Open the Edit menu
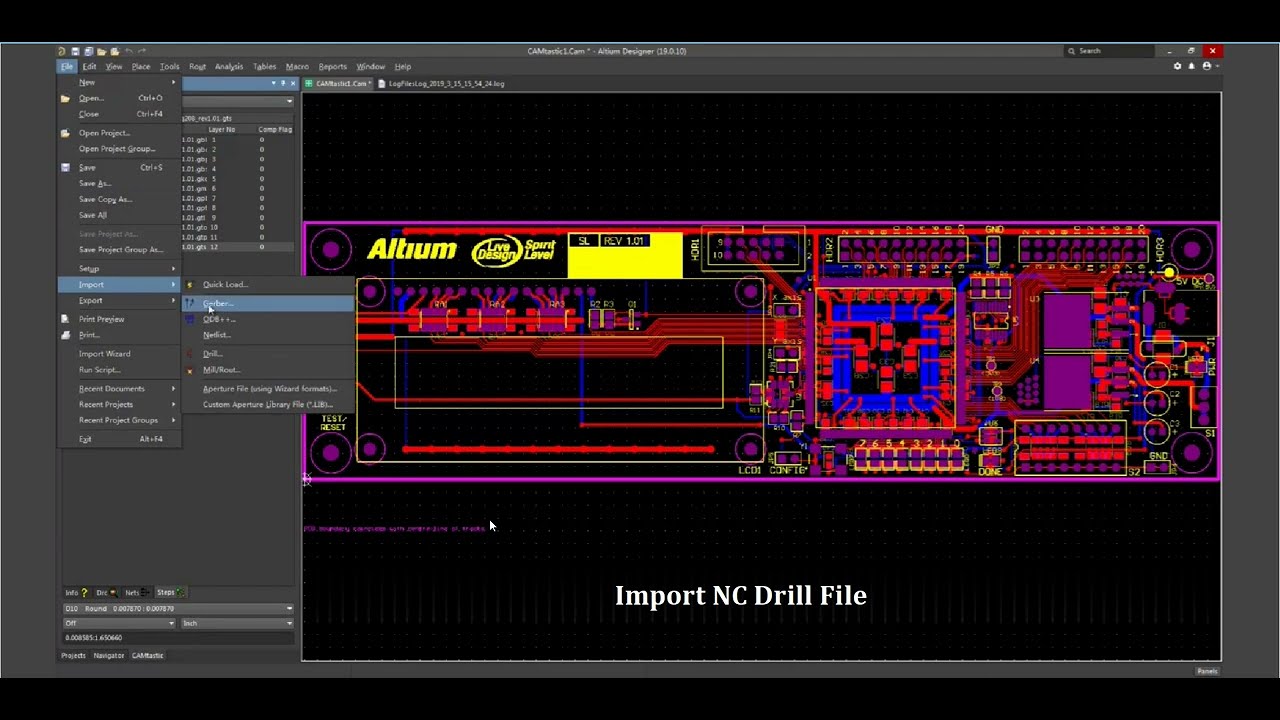This screenshot has width=1280, height=720. (x=89, y=66)
